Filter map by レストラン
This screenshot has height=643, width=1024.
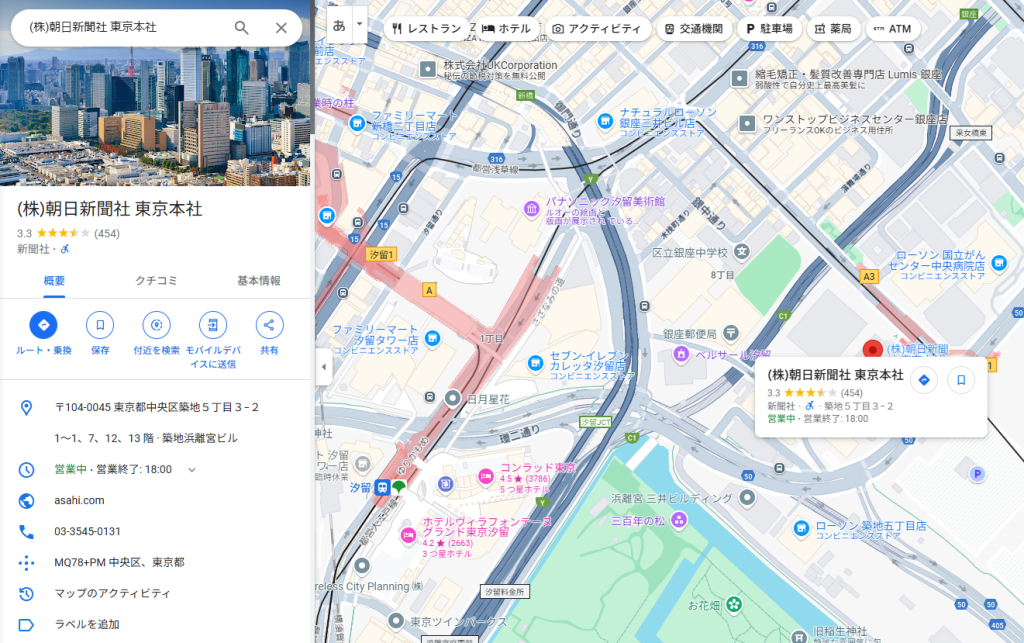click(x=426, y=29)
